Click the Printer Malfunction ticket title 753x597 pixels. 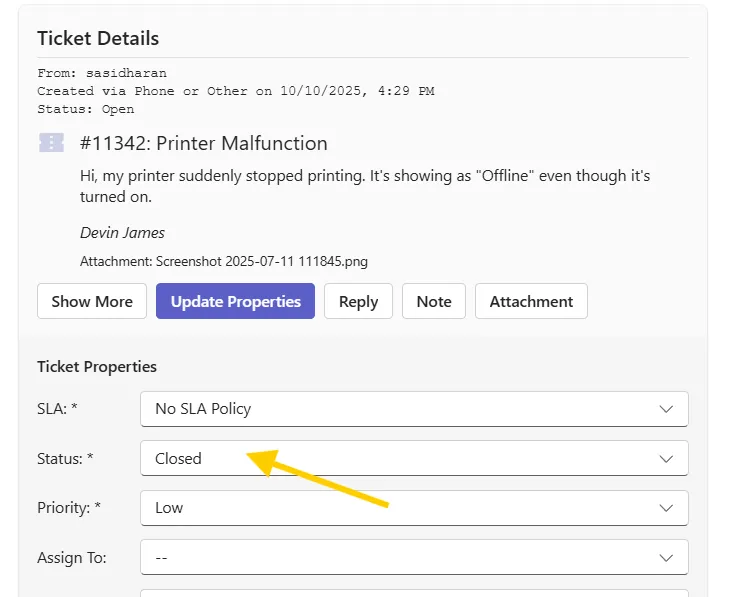204,143
